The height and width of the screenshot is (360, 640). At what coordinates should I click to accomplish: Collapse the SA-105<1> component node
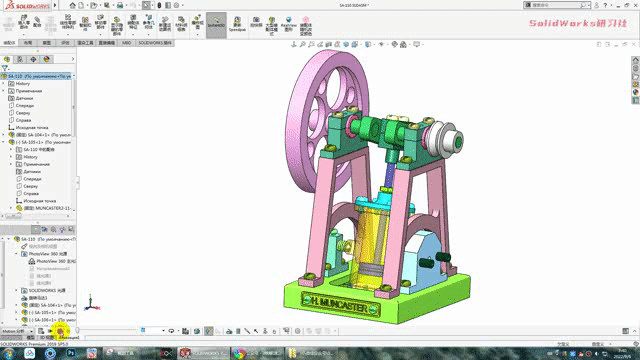[x=4, y=142]
